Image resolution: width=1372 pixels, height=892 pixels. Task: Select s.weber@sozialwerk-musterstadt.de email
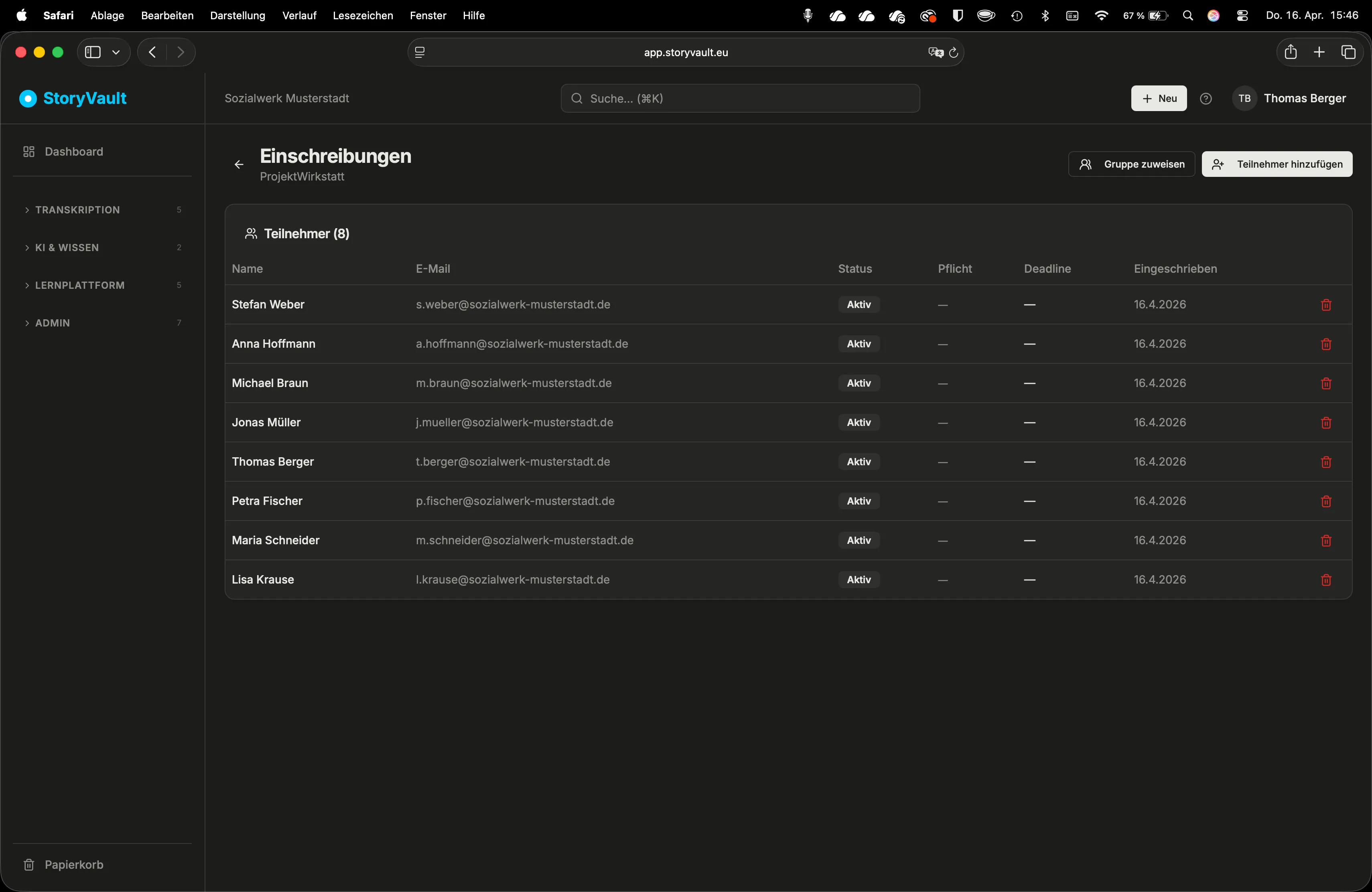click(513, 305)
